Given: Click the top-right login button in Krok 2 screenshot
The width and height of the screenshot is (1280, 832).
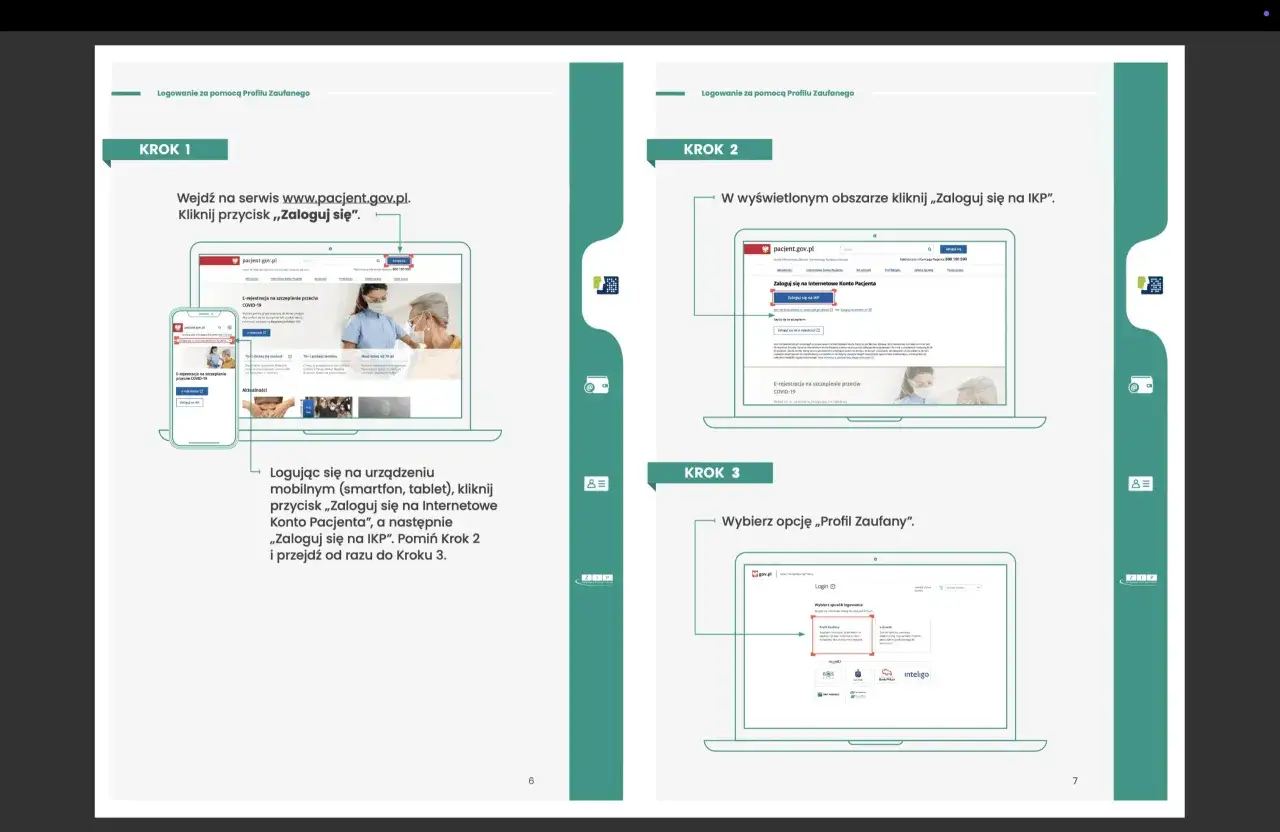Looking at the screenshot, I should pos(953,249).
